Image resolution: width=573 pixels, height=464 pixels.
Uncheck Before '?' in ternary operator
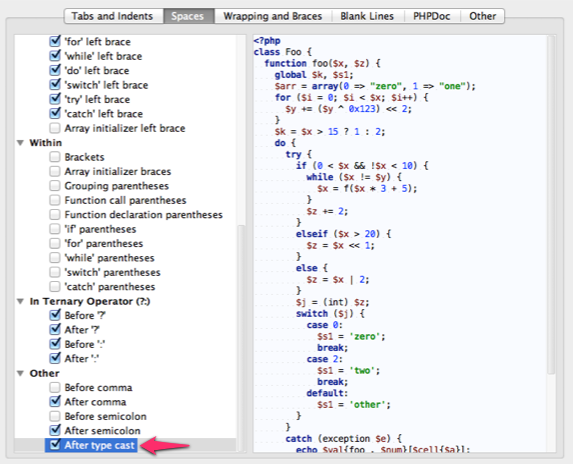[55, 315]
